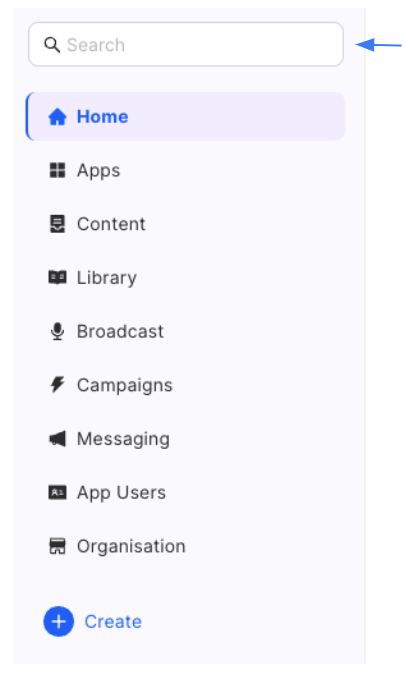Select Broadcast in the sidebar
This screenshot has width=408, height=678.
click(185, 332)
